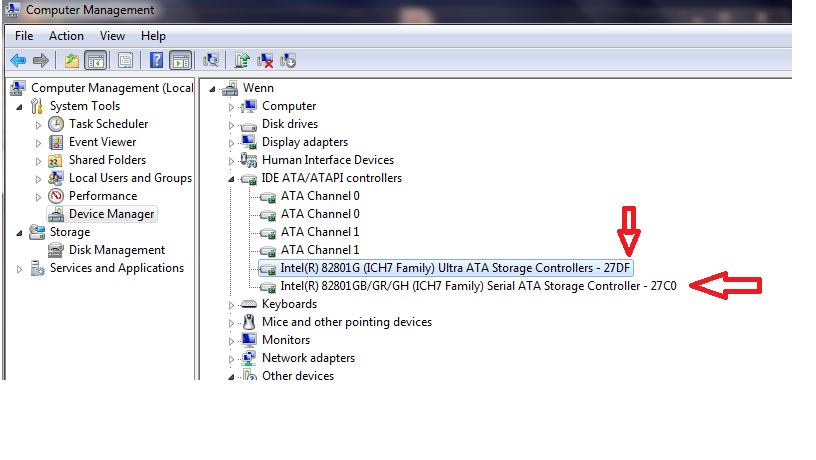Click the Computer category icon
Screen dimensions: 816x460
click(249, 106)
